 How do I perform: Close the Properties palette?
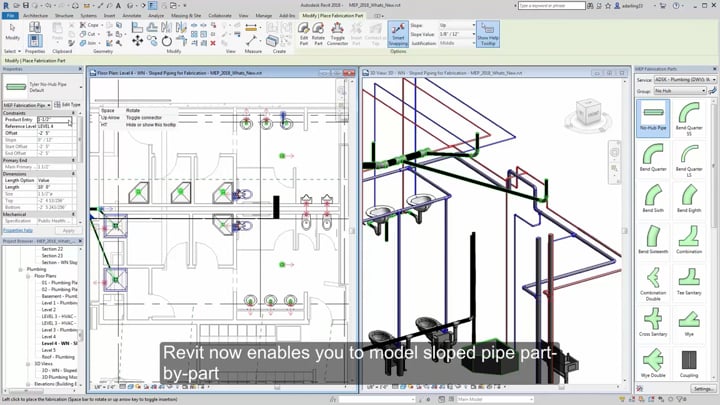click(x=80, y=69)
